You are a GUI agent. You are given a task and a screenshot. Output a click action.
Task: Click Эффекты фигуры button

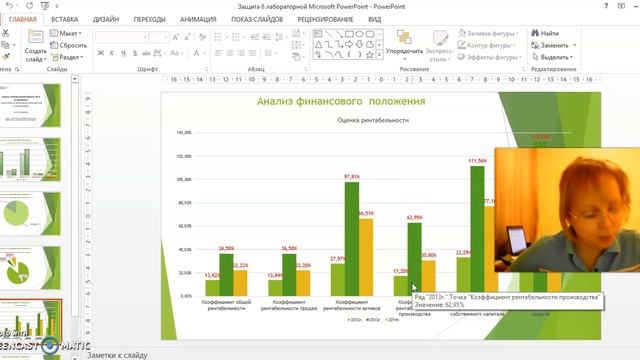(490, 57)
